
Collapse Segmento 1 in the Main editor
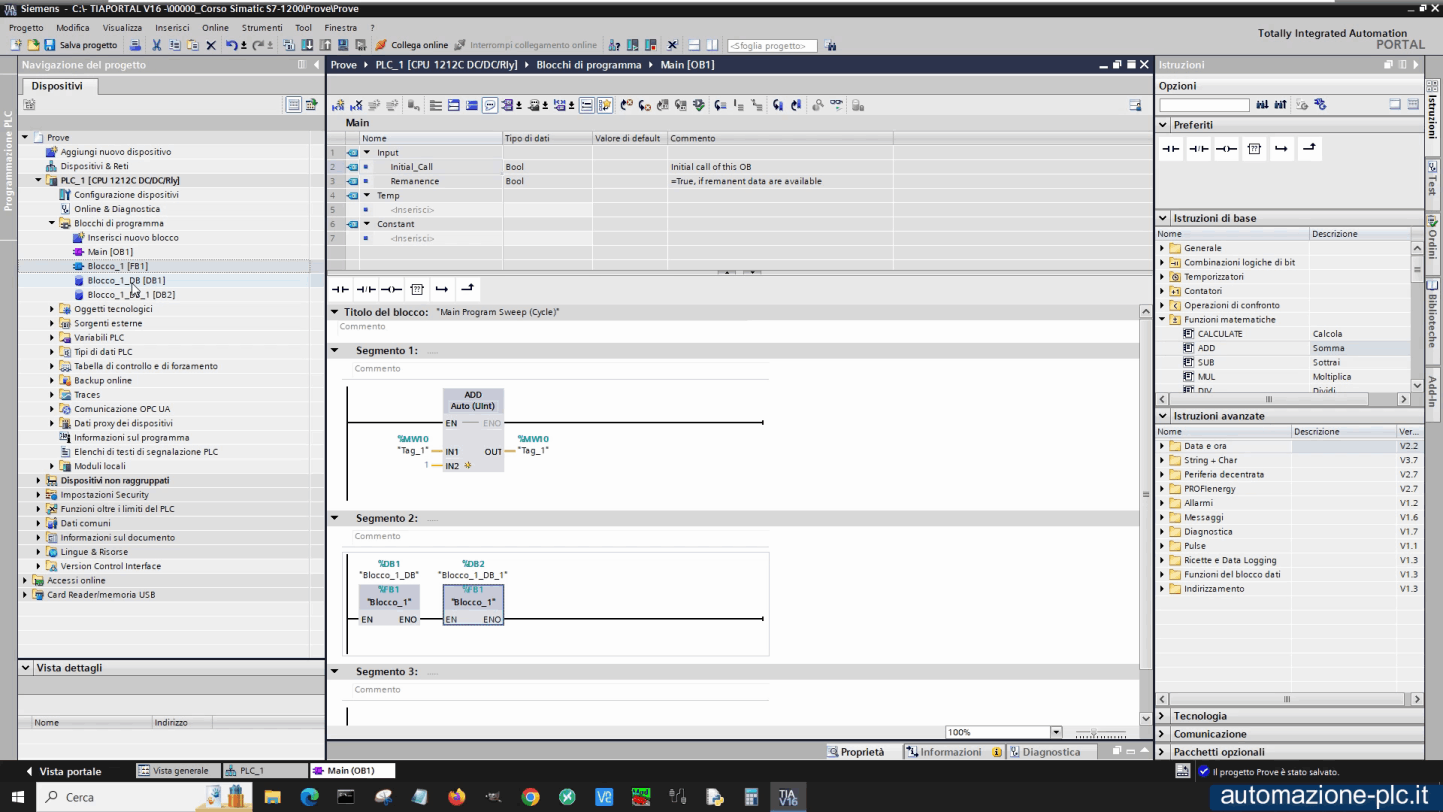click(335, 350)
